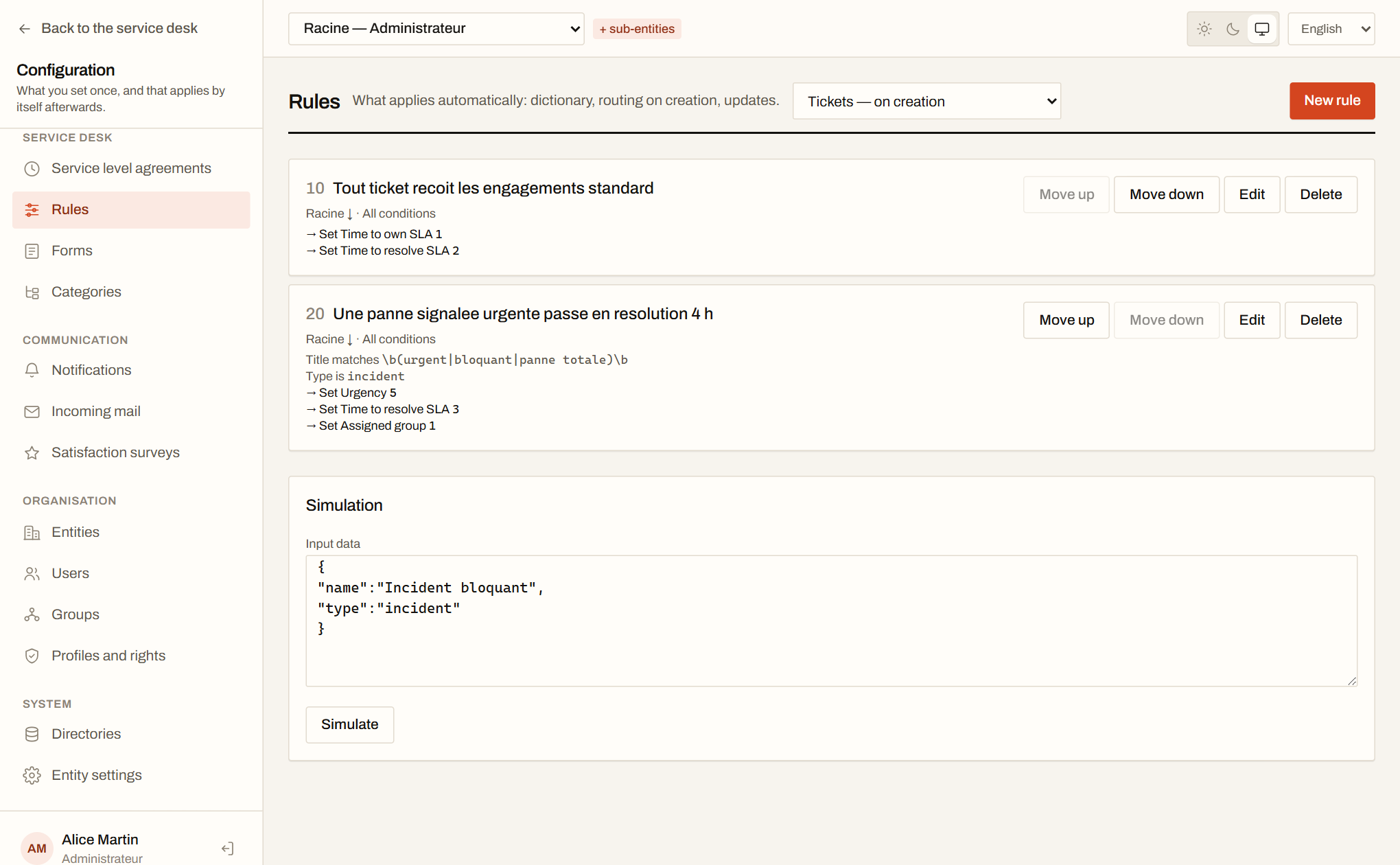Screen dimensions: 1400x865
Task: Edit rule 10 Tout ticket recoit
Action: (1252, 195)
